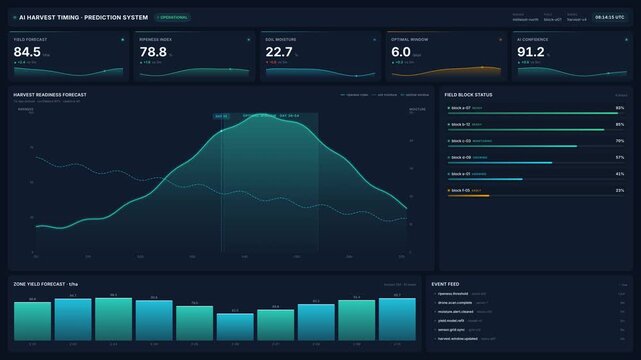
Task: Select the last blue bar in Zone Yield Forecast
Action: click(397, 319)
